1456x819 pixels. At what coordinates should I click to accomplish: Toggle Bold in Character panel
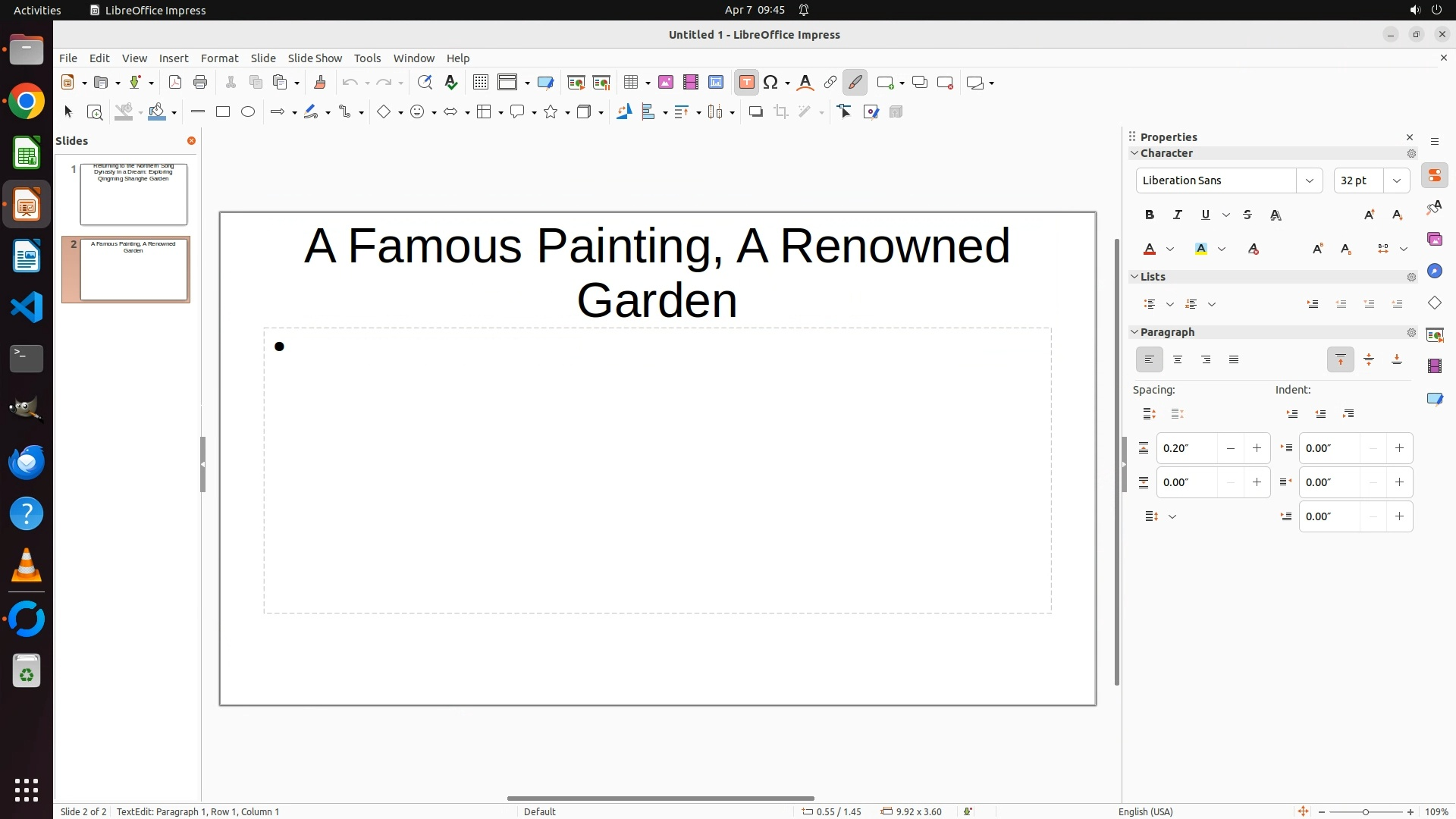pyautogui.click(x=1149, y=215)
